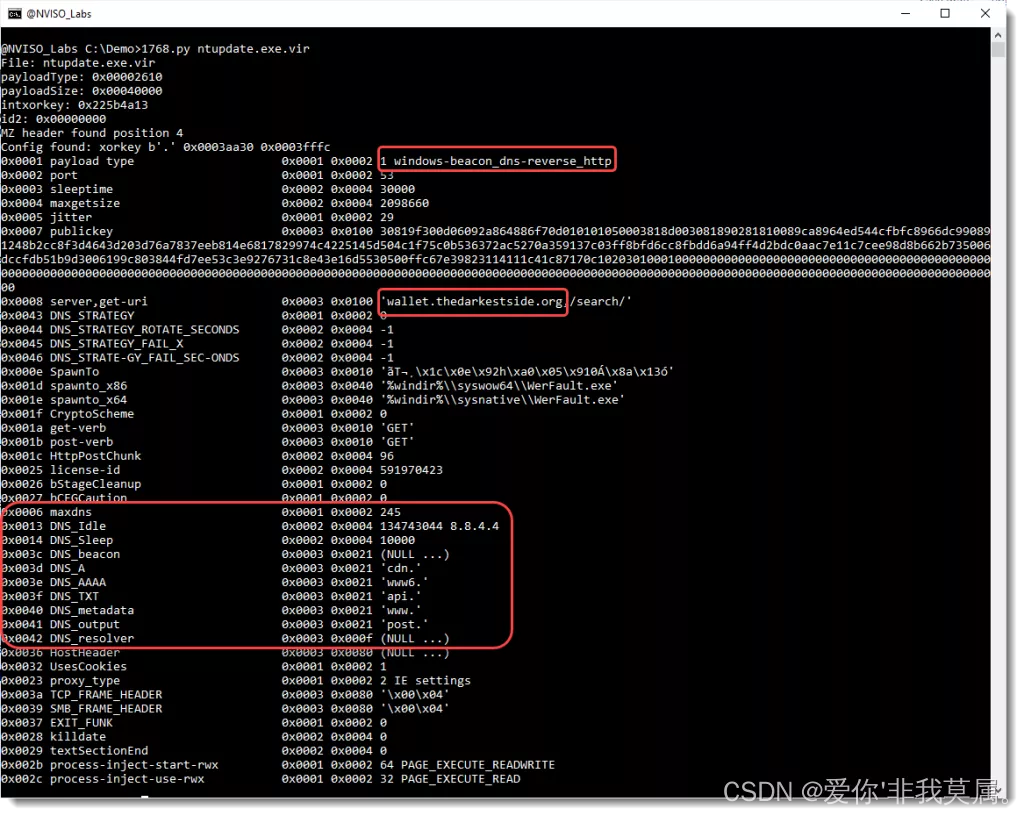
Task: Minimize the @NVISO_Labs console window
Action: point(905,14)
